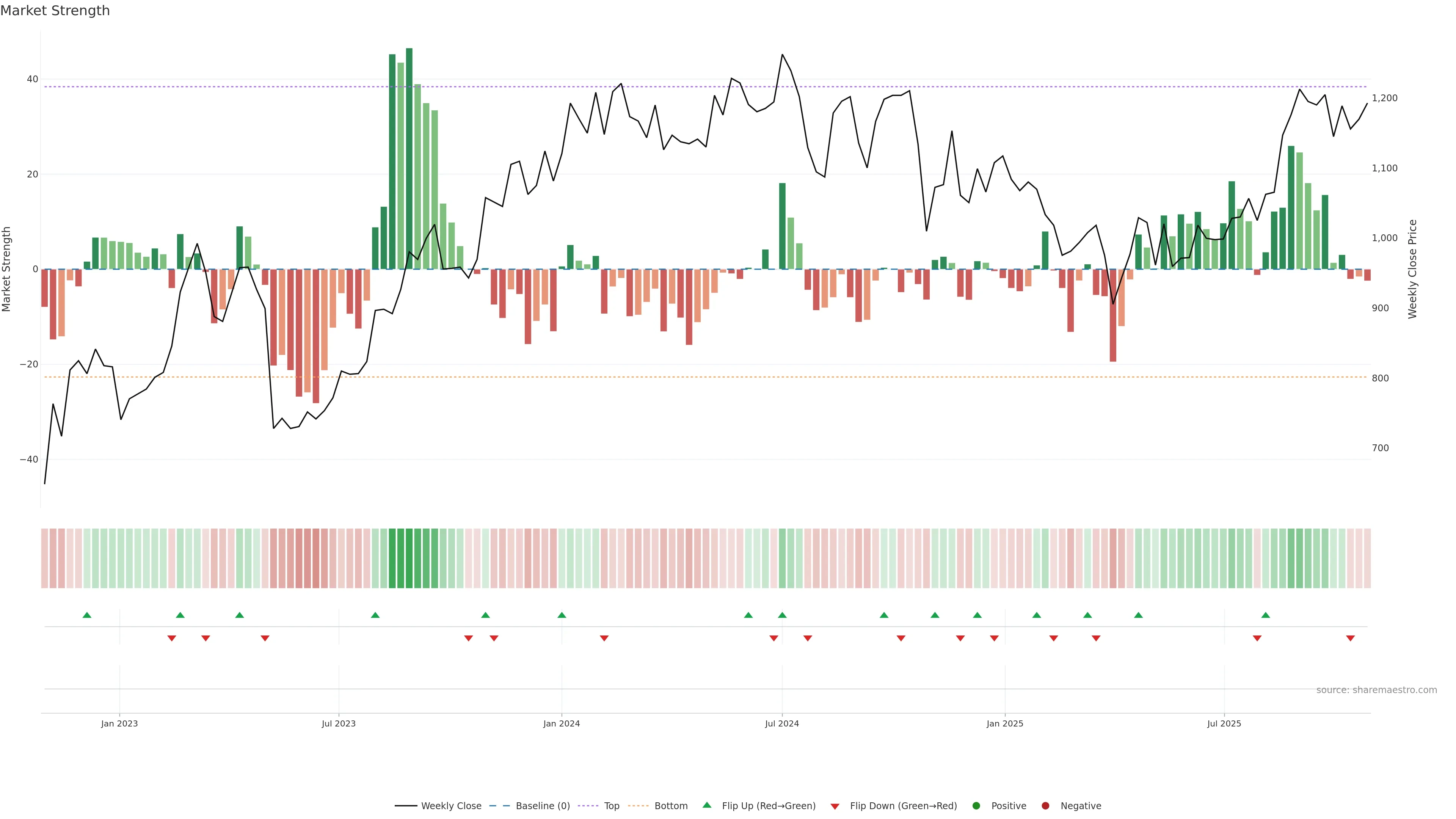This screenshot has width=1456, height=819.
Task: Click Flip Down red triangle legend icon
Action: 835,806
